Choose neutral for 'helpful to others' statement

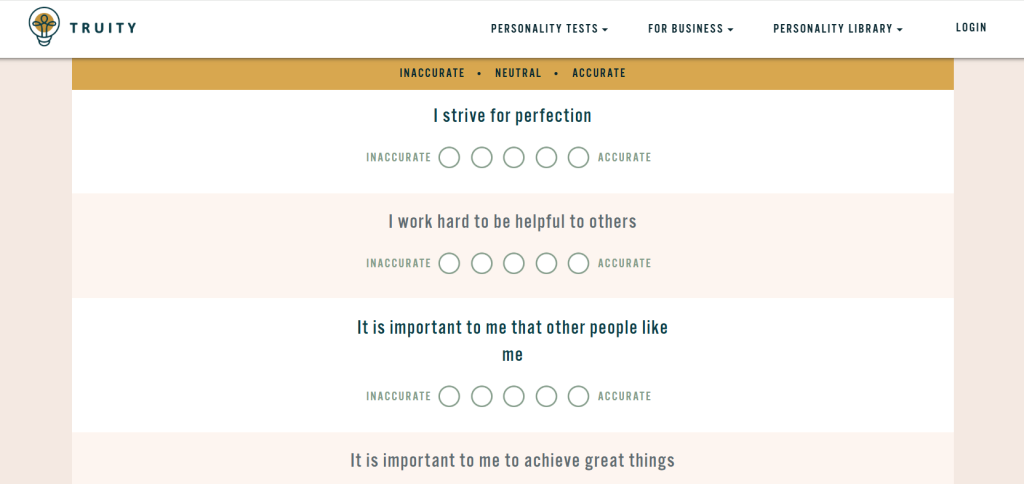coord(514,263)
